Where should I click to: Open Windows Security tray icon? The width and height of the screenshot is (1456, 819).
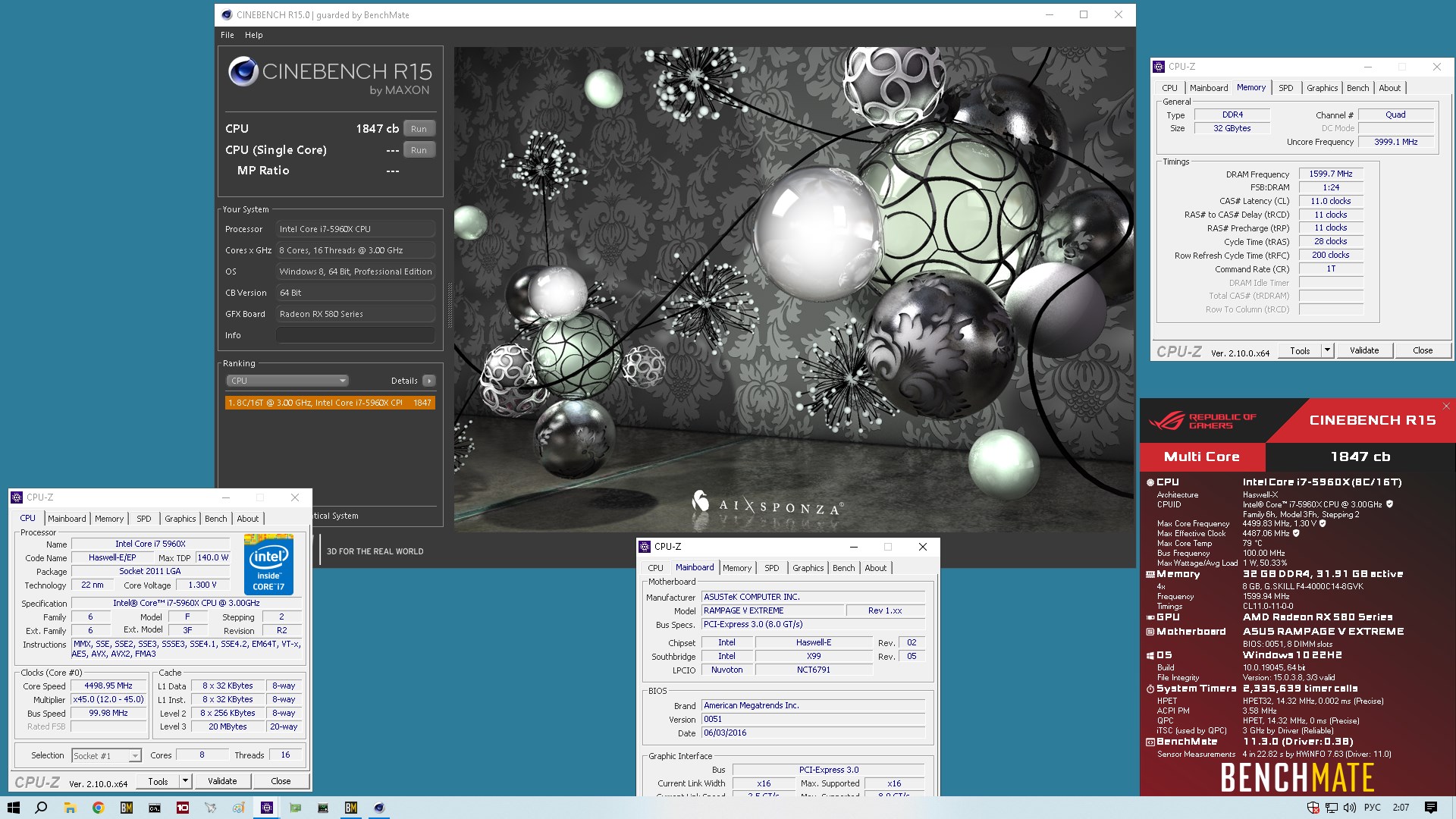click(1313, 808)
